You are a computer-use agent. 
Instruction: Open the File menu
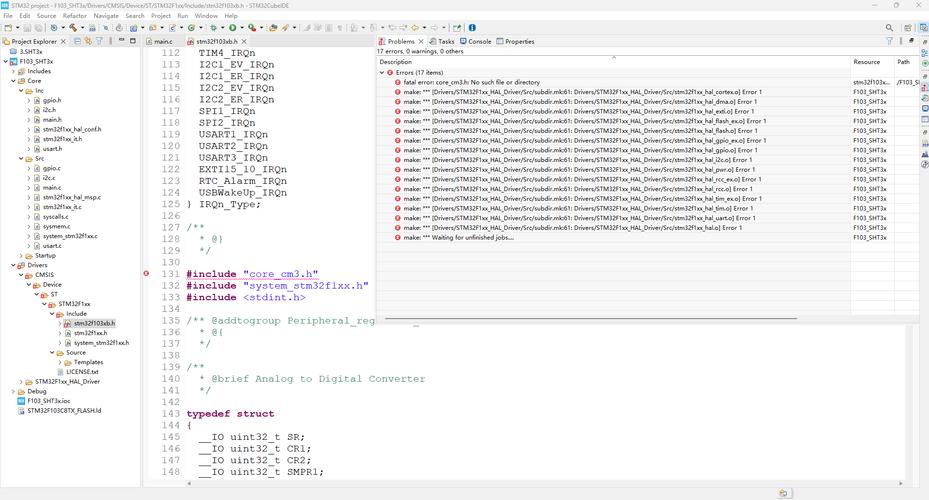[x=8, y=16]
